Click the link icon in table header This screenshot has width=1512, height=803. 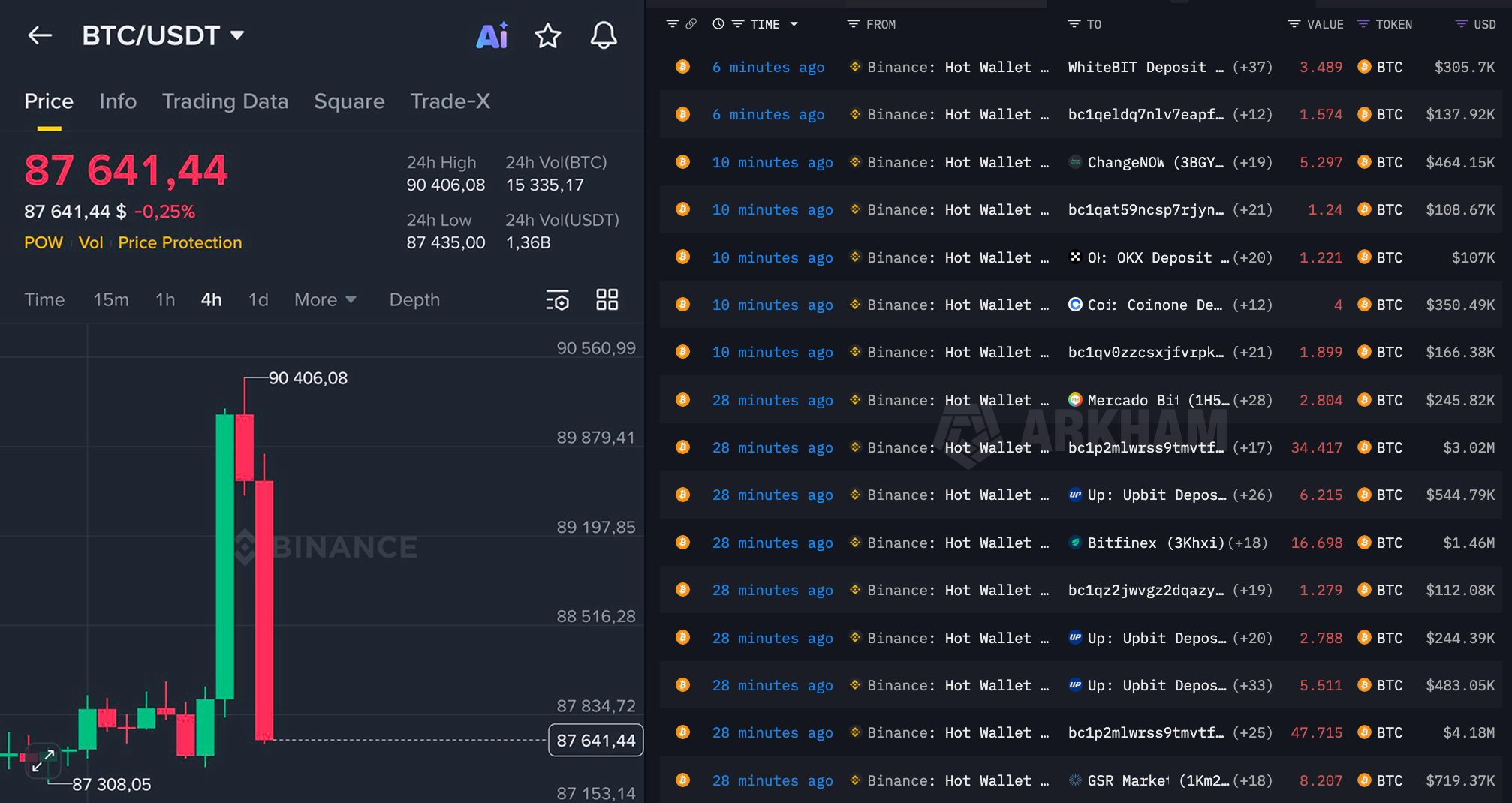(x=691, y=24)
